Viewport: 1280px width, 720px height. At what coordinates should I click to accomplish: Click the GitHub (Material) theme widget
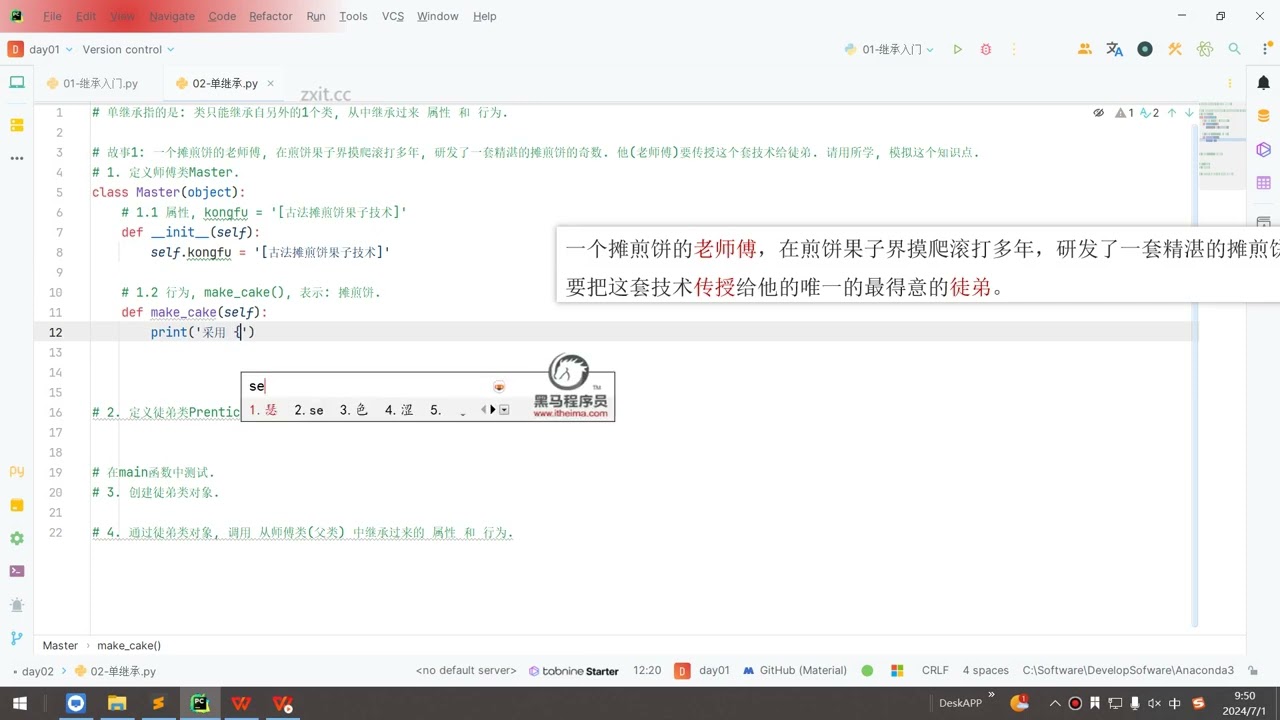795,671
